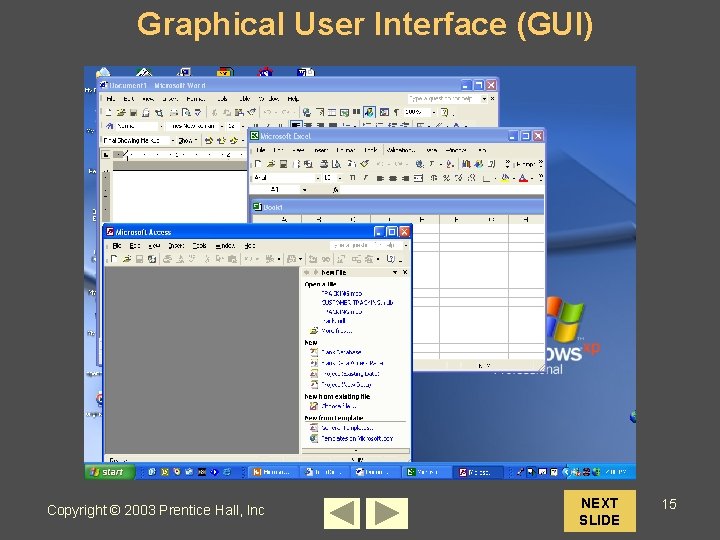
Task: Click Open folder icon in Access toolbar
Action: pos(127,259)
